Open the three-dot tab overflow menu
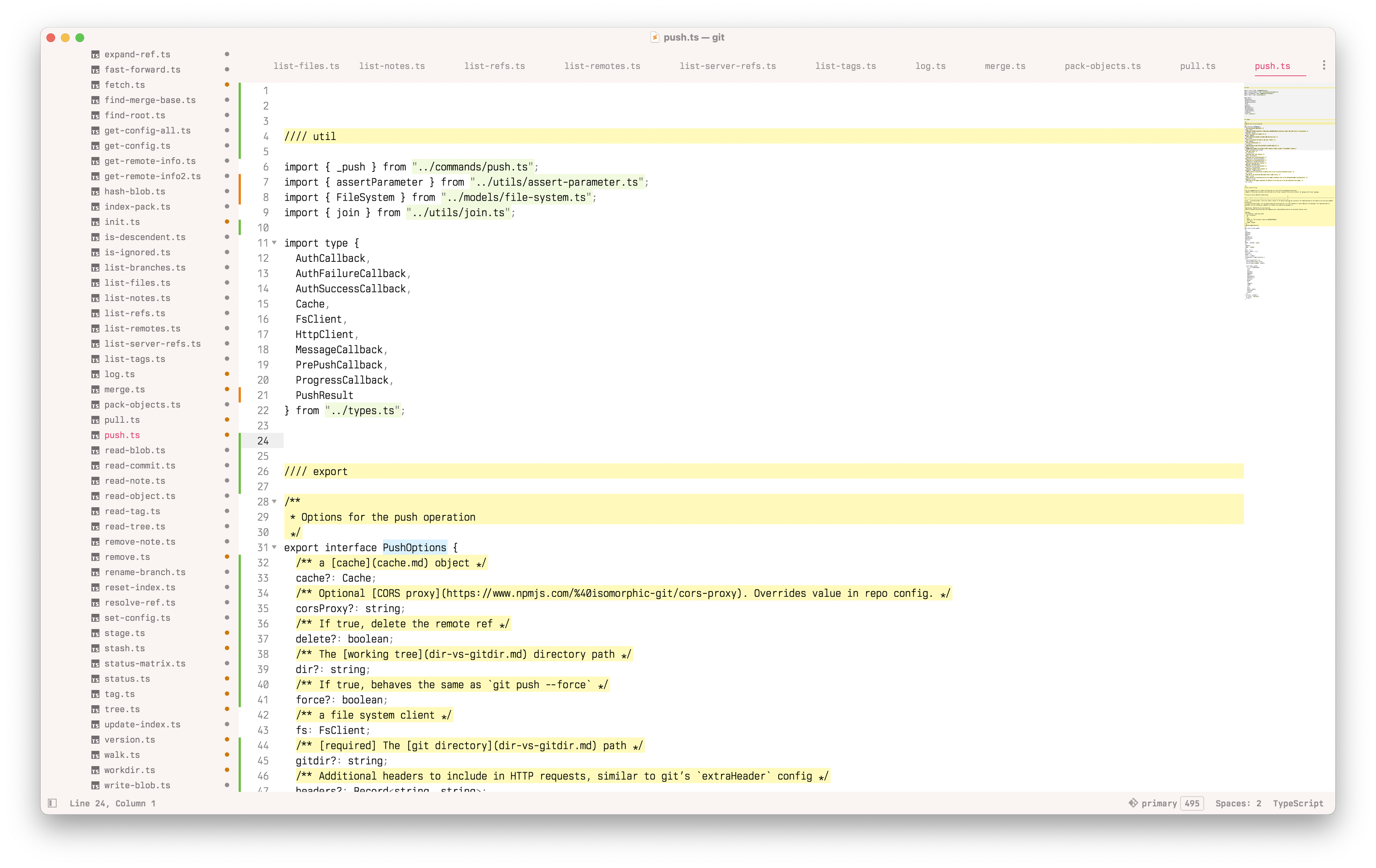Image resolution: width=1376 pixels, height=868 pixels. (1323, 65)
